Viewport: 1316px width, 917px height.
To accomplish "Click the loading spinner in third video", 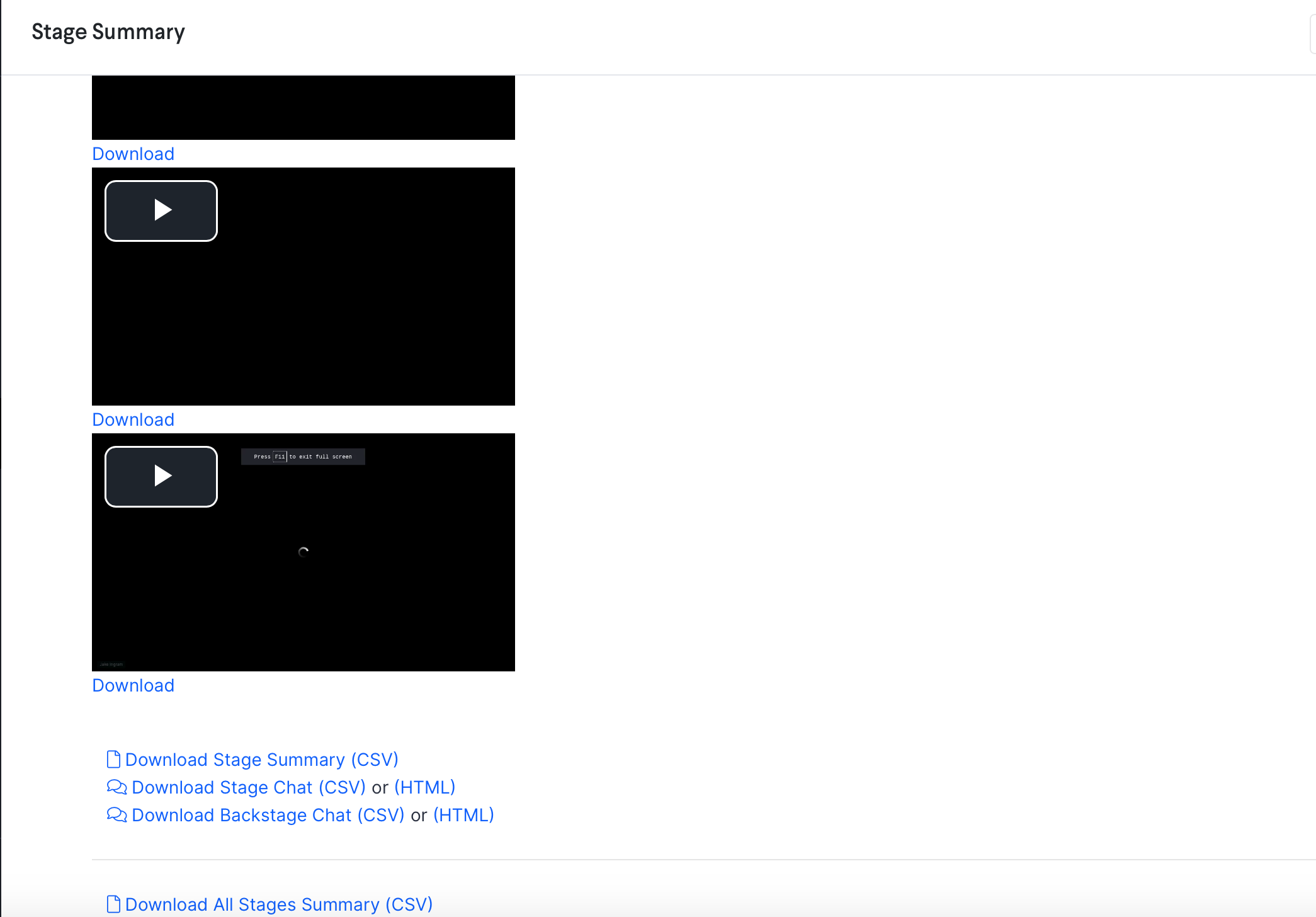I will pos(303,552).
